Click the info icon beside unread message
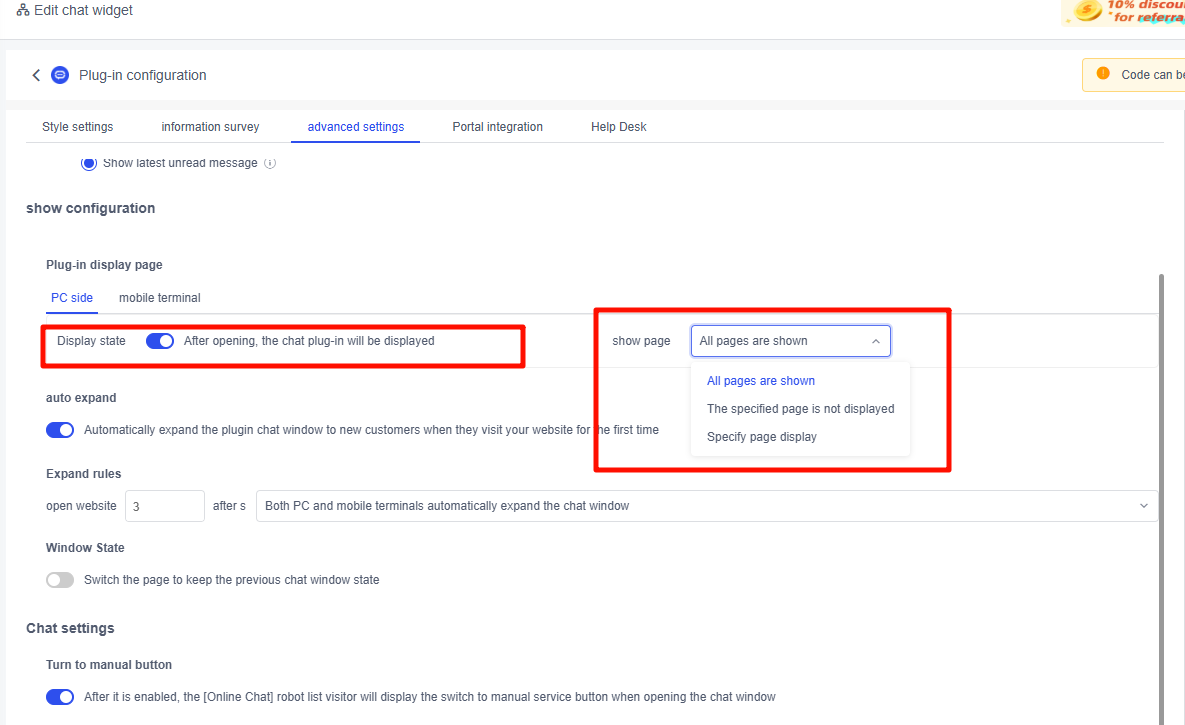 [270, 163]
